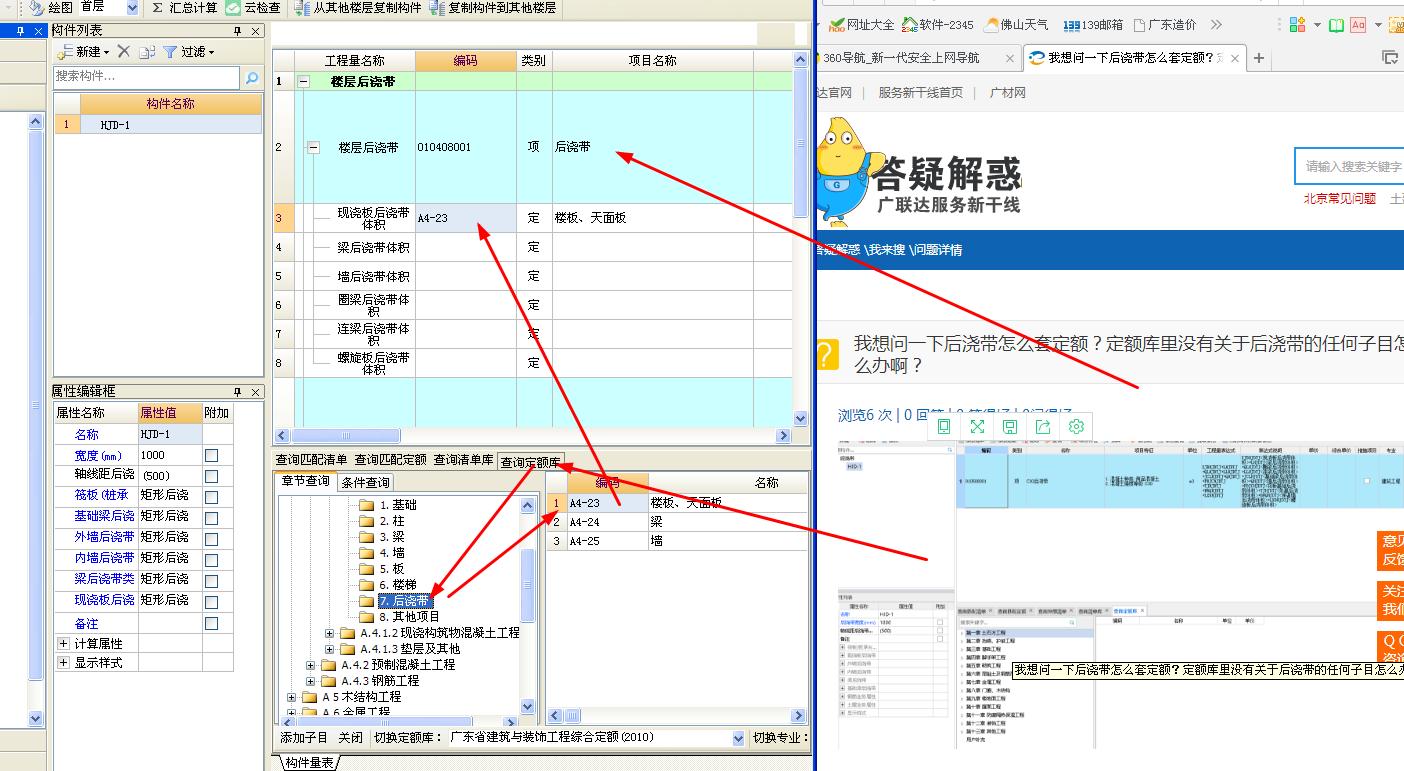Tick the 附加 checkbox for 轴线距后浇
The height and width of the screenshot is (771, 1404).
211,476
